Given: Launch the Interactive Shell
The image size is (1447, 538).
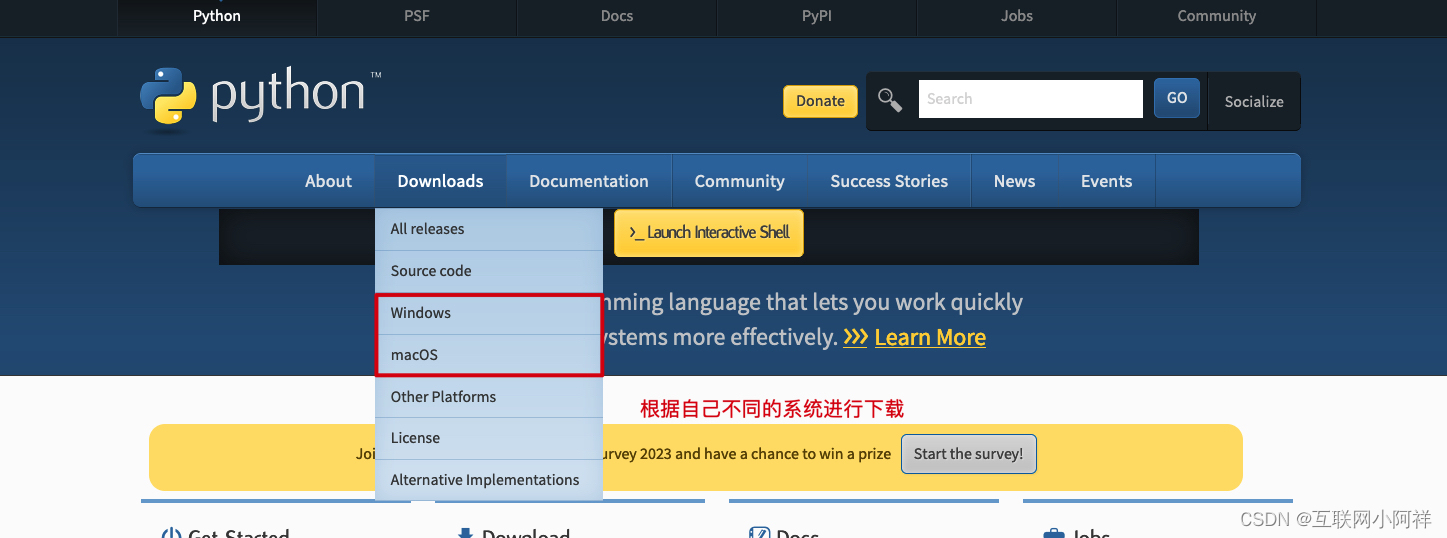Looking at the screenshot, I should (x=709, y=232).
